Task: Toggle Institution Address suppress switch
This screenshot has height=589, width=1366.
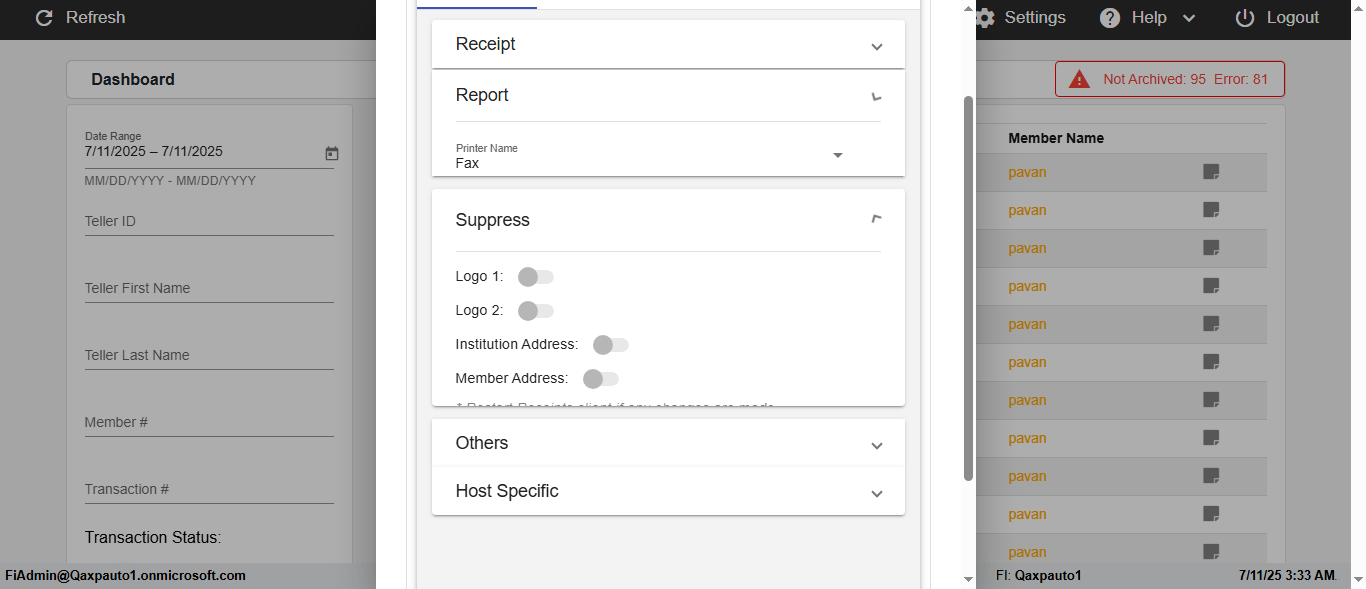Action: click(610, 345)
